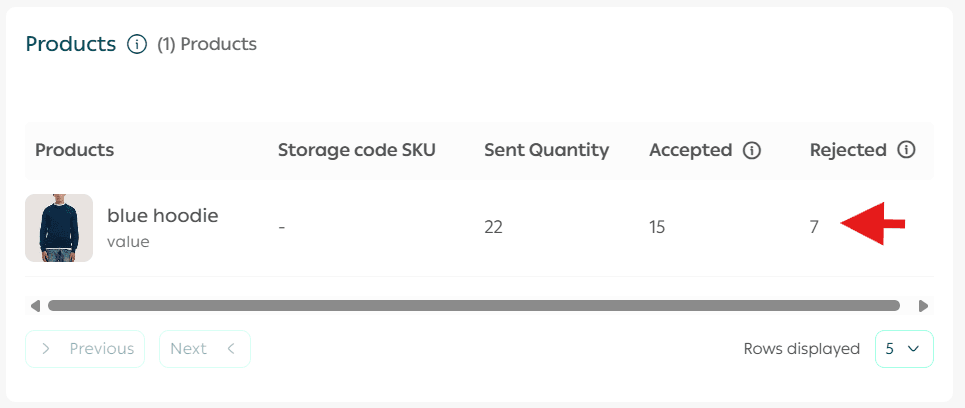Click info icon next to Products title
The height and width of the screenshot is (408, 965).
[138, 44]
